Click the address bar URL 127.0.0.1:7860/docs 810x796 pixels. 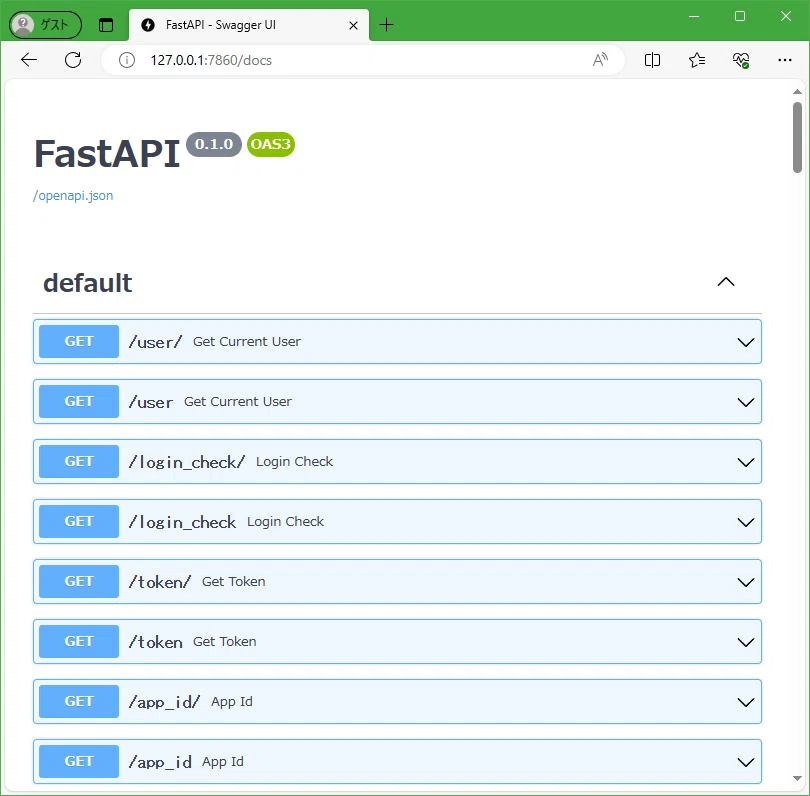coord(211,60)
